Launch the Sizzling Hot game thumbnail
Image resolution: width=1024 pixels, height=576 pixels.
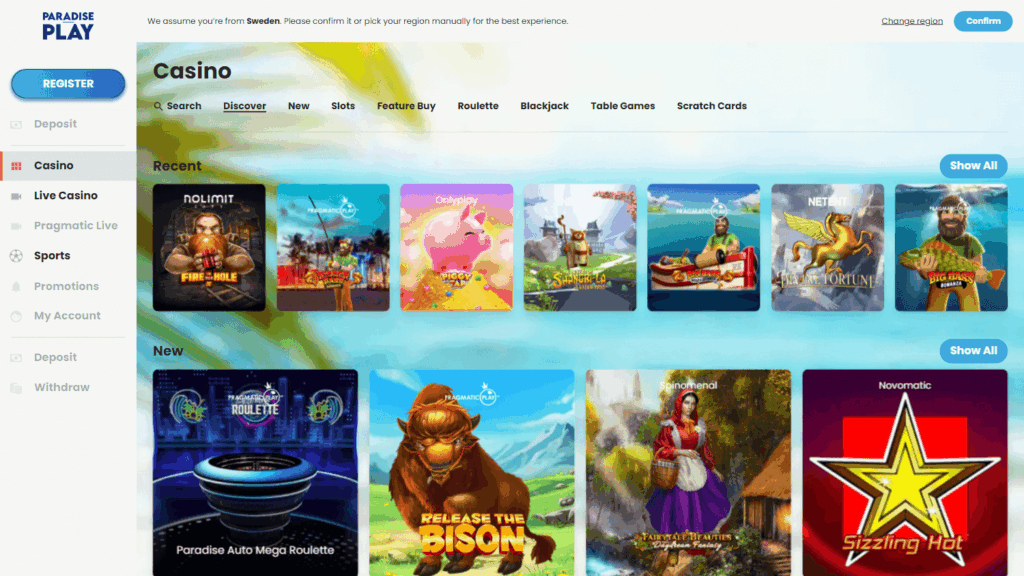905,472
